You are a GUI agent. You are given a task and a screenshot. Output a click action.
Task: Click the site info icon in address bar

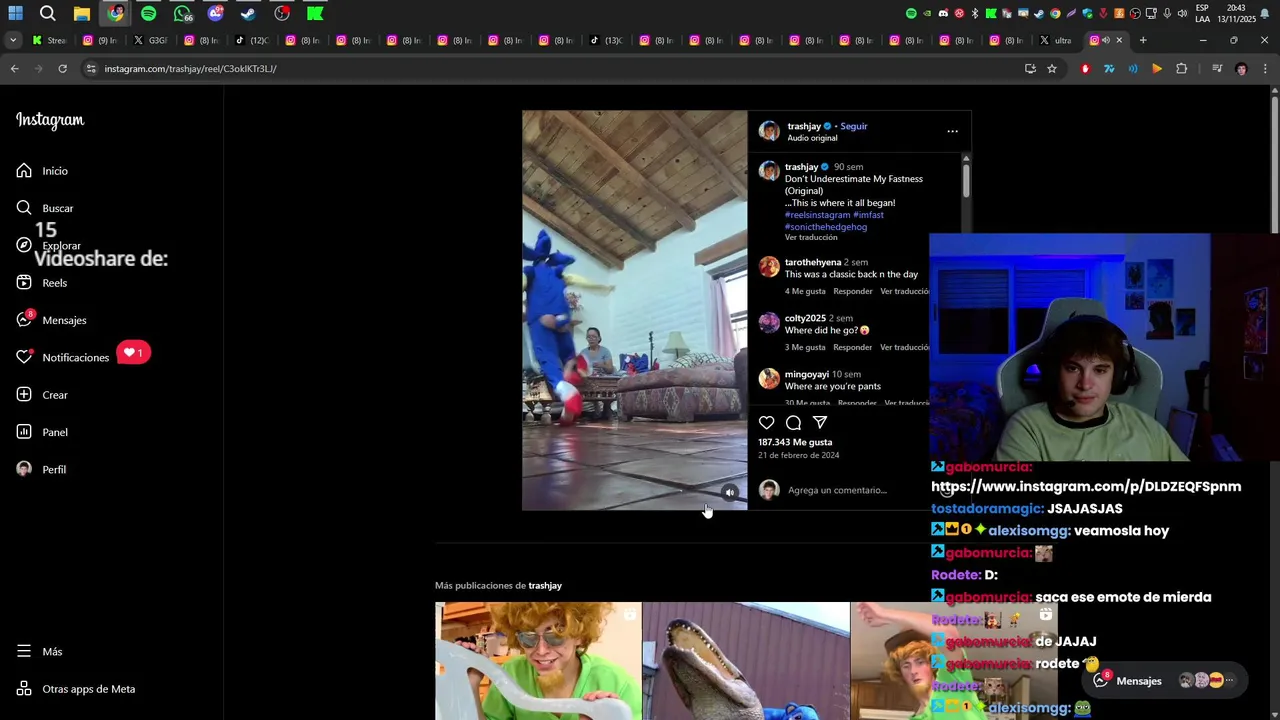91,69
